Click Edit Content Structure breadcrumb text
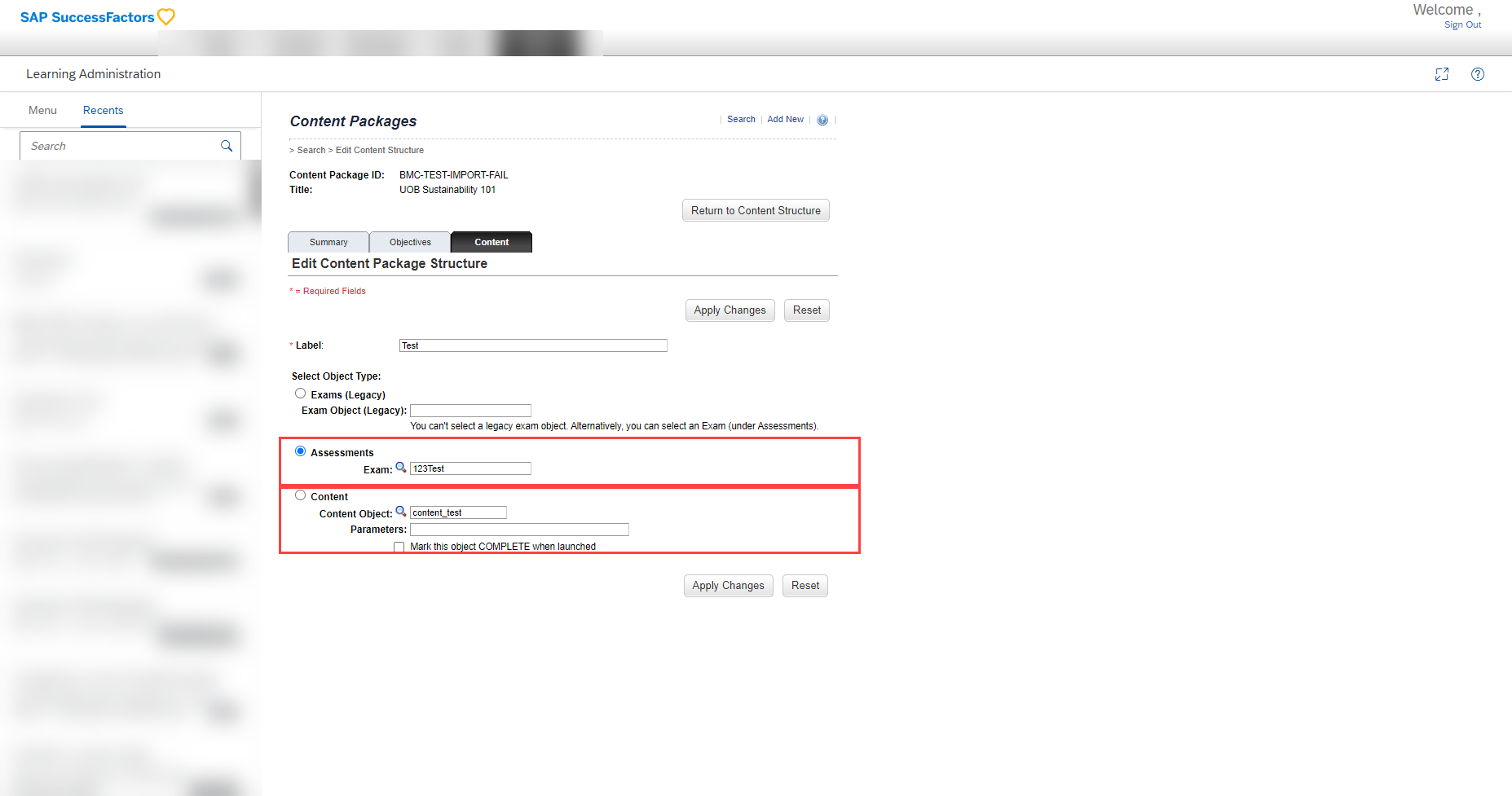 click(380, 151)
